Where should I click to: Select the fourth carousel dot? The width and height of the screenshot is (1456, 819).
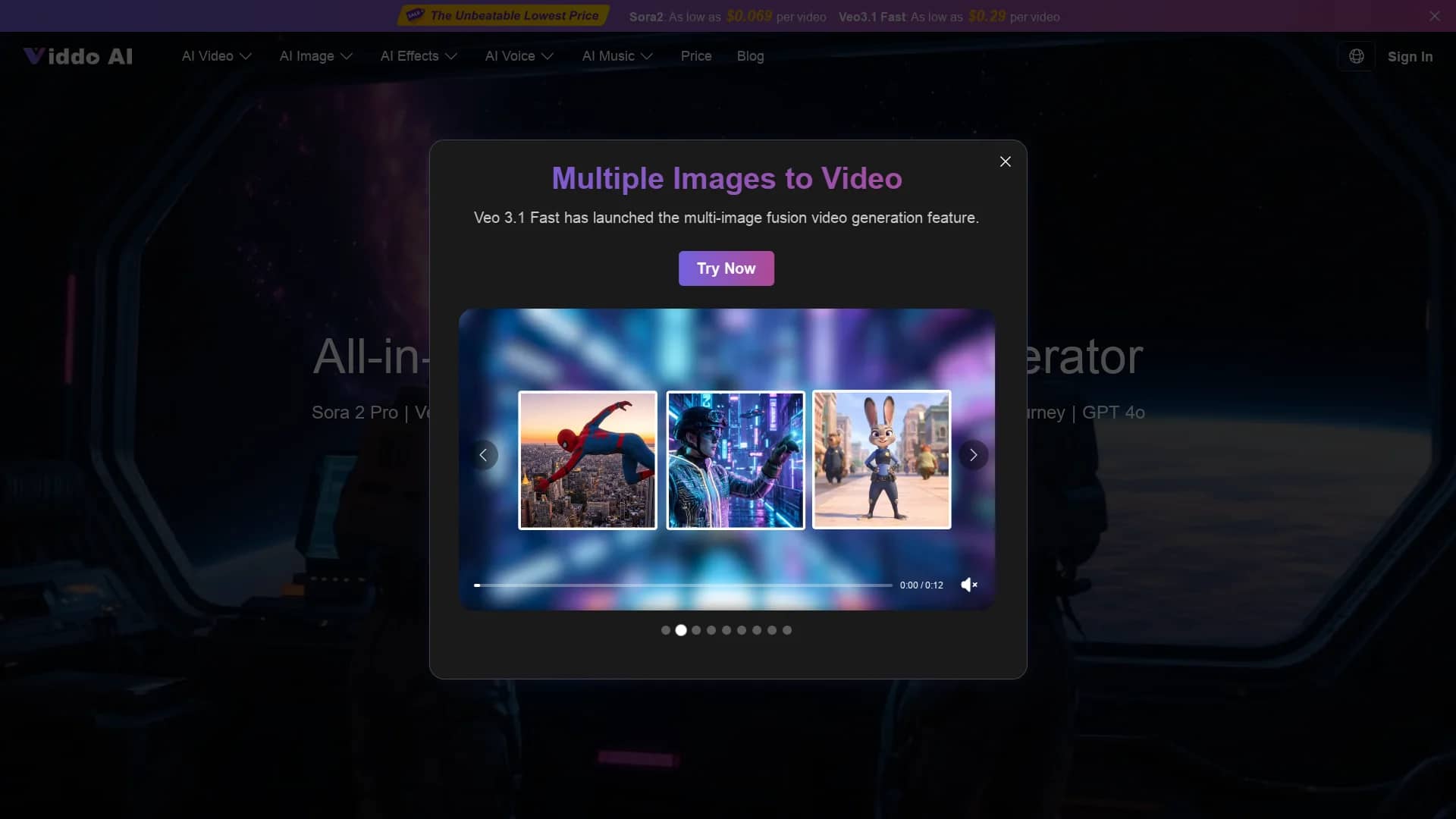pyautogui.click(x=711, y=630)
